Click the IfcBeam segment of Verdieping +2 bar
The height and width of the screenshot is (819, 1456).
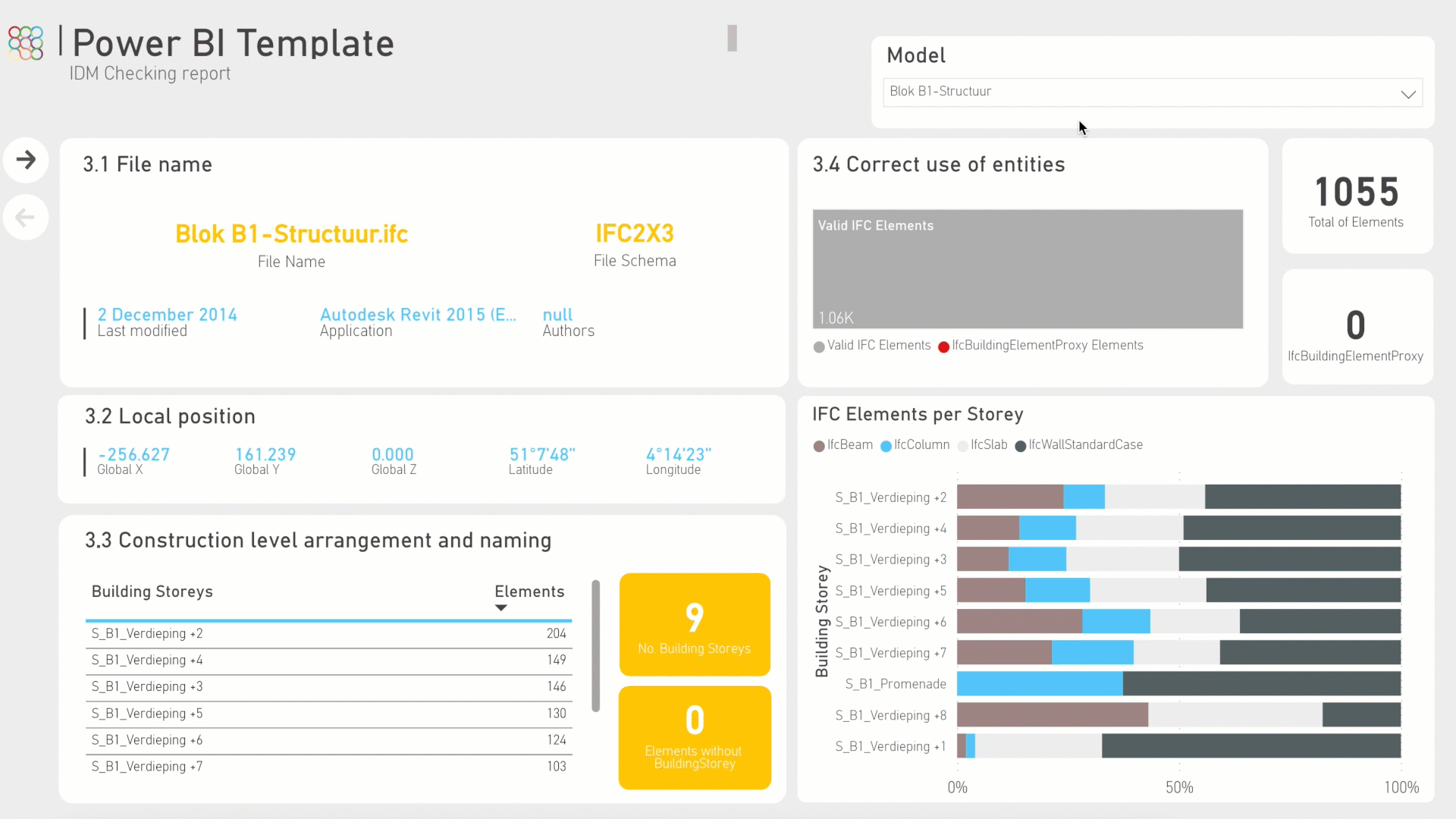[x=1010, y=497]
